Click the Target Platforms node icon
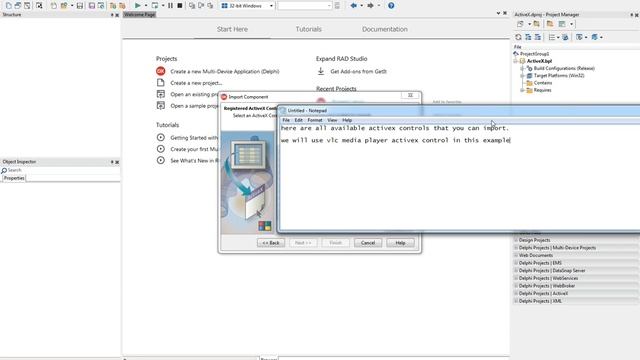The image size is (640, 360). pyautogui.click(x=529, y=76)
